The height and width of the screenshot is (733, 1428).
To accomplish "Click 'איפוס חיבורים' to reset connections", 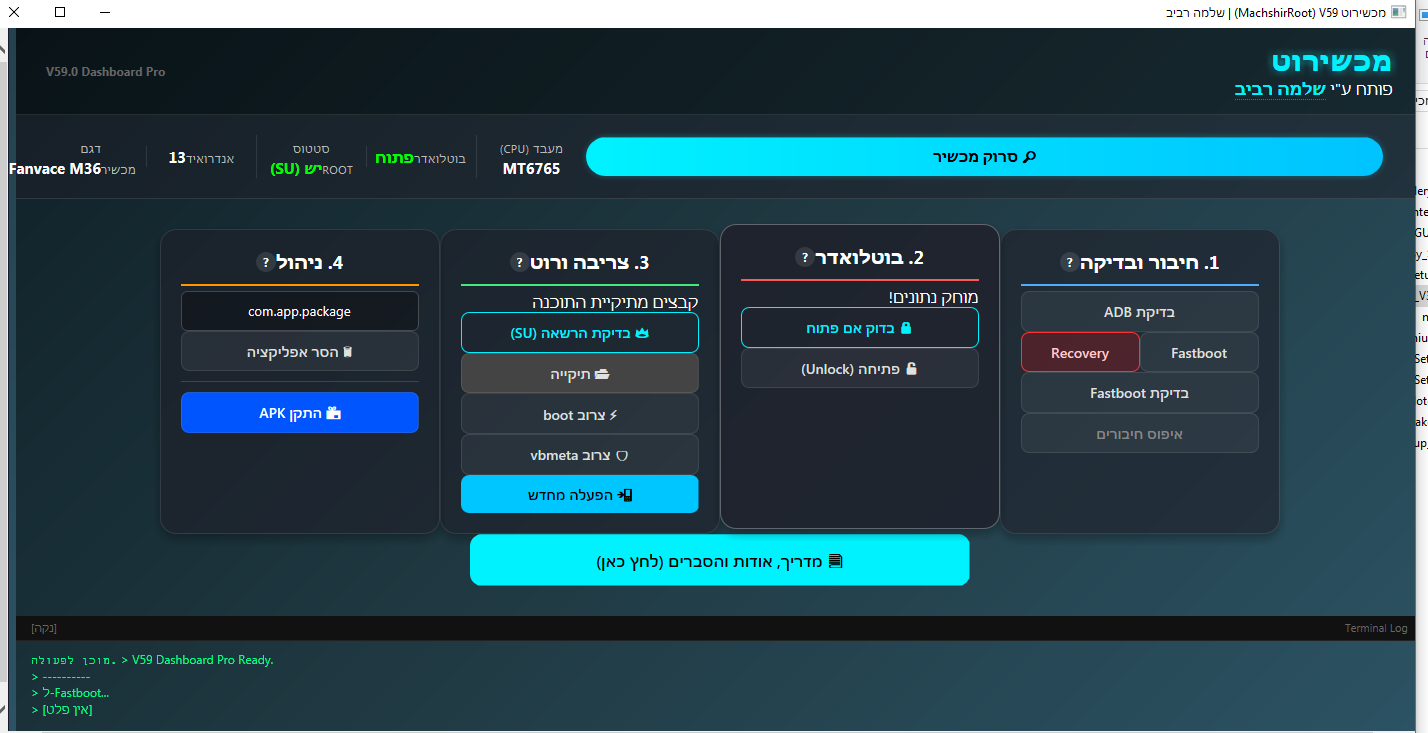I will point(1139,434).
